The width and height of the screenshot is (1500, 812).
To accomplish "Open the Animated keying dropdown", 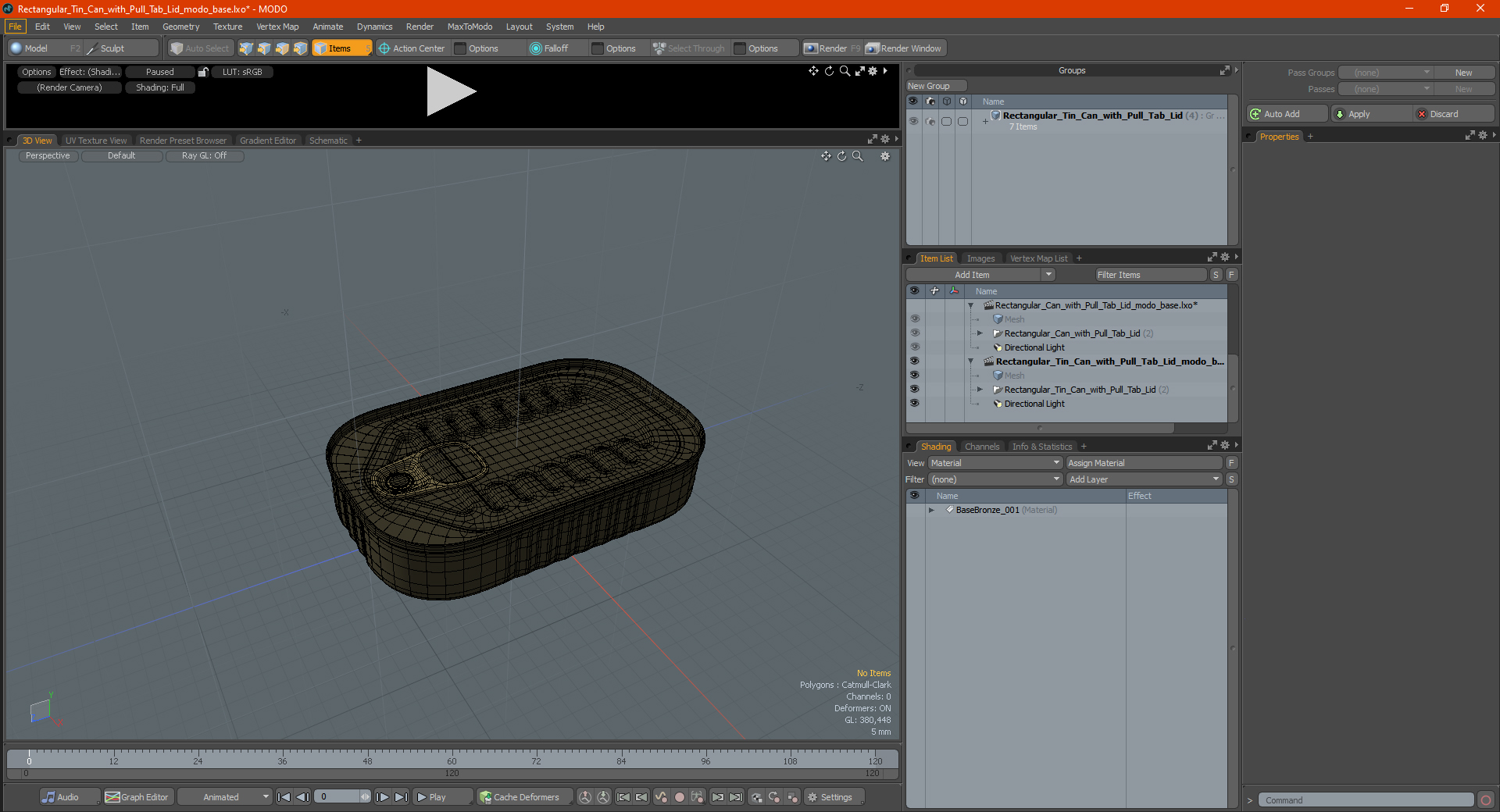I will pyautogui.click(x=224, y=797).
